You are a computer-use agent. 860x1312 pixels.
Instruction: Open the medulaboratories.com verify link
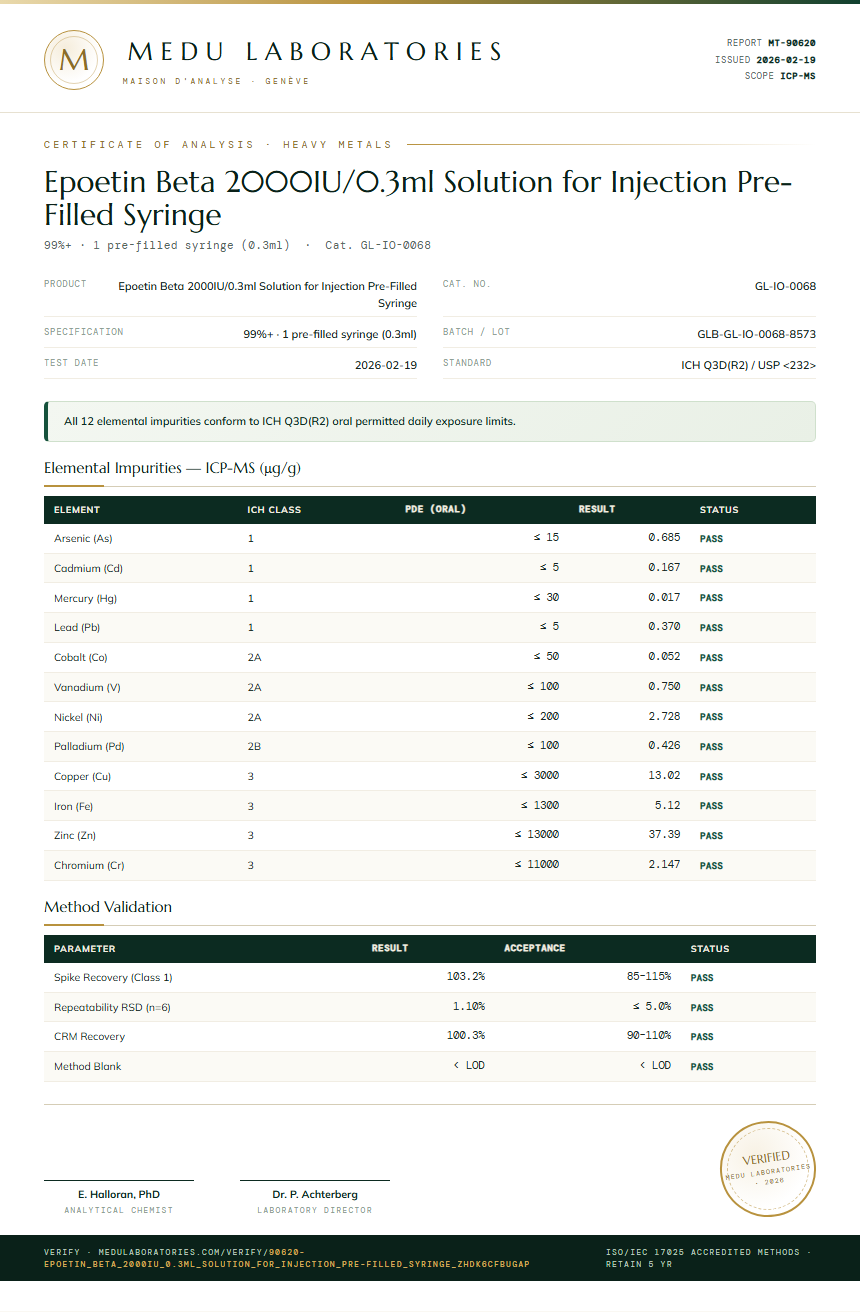pos(286,1257)
